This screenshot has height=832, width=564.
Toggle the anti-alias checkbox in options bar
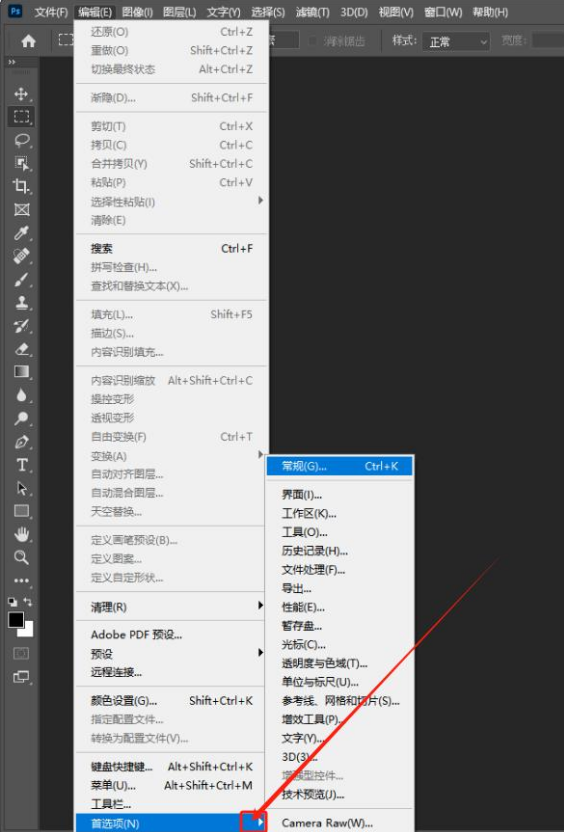click(313, 41)
